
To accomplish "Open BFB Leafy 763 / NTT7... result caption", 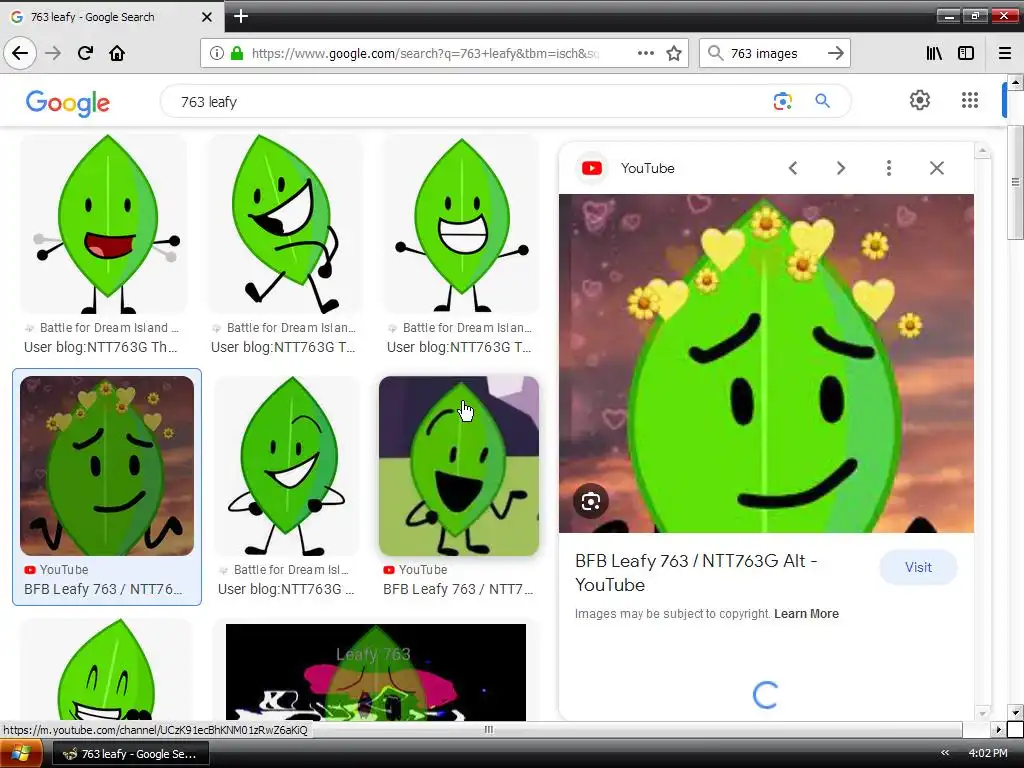I will [458, 589].
